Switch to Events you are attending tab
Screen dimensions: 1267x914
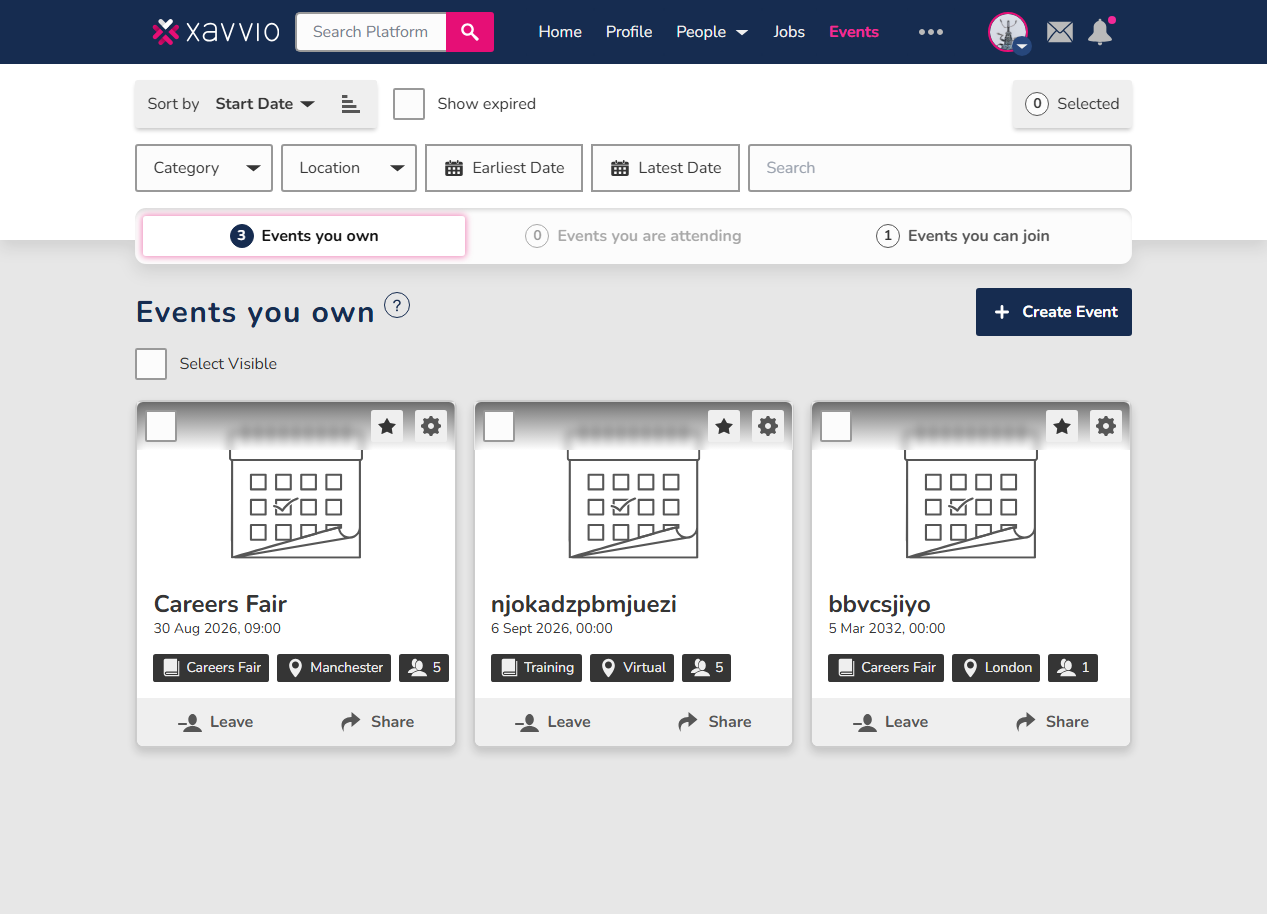[x=633, y=236]
